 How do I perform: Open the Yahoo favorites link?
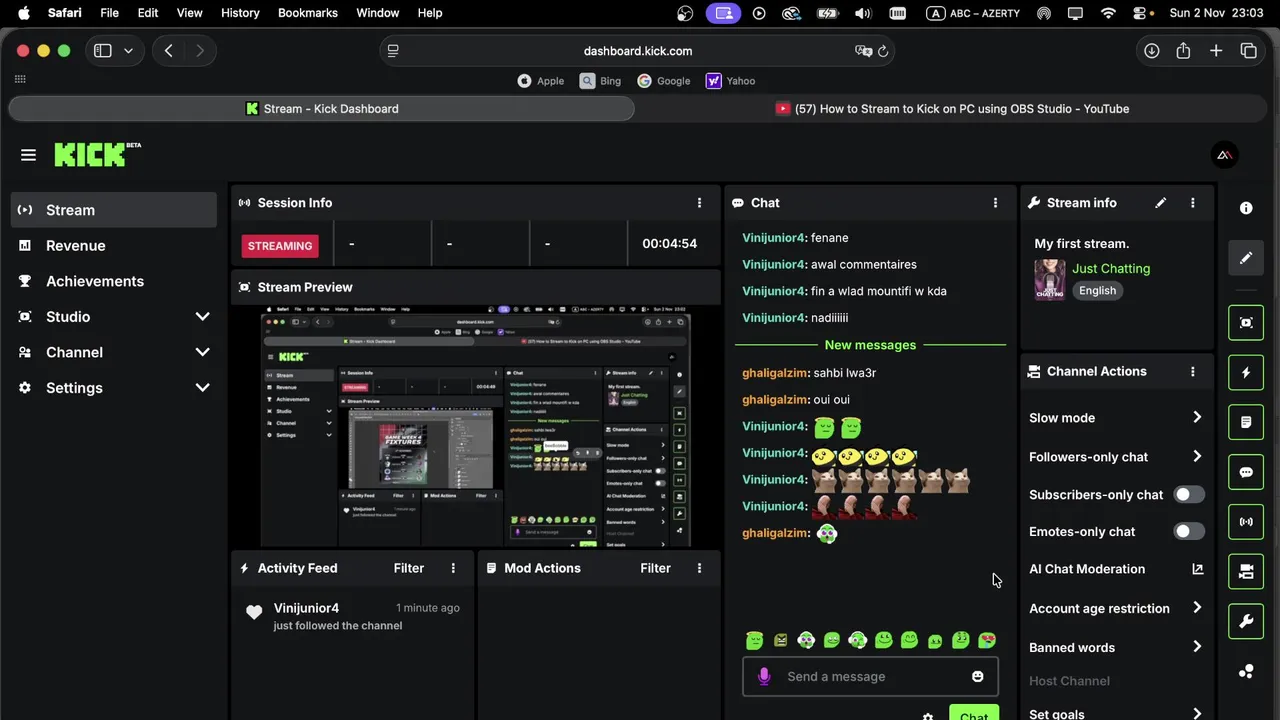(x=731, y=81)
